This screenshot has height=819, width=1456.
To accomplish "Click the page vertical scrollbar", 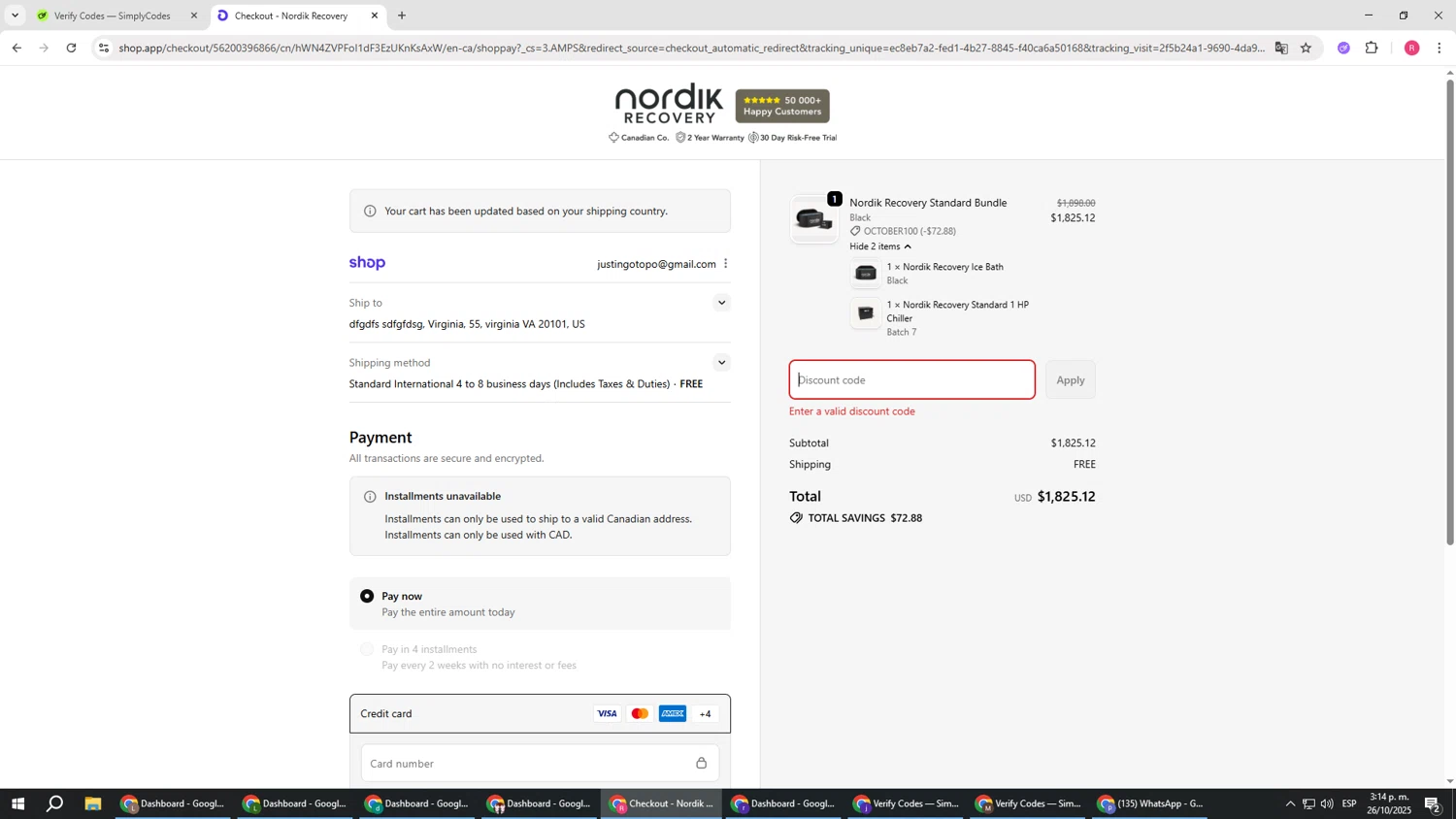I will click(x=1450, y=311).
